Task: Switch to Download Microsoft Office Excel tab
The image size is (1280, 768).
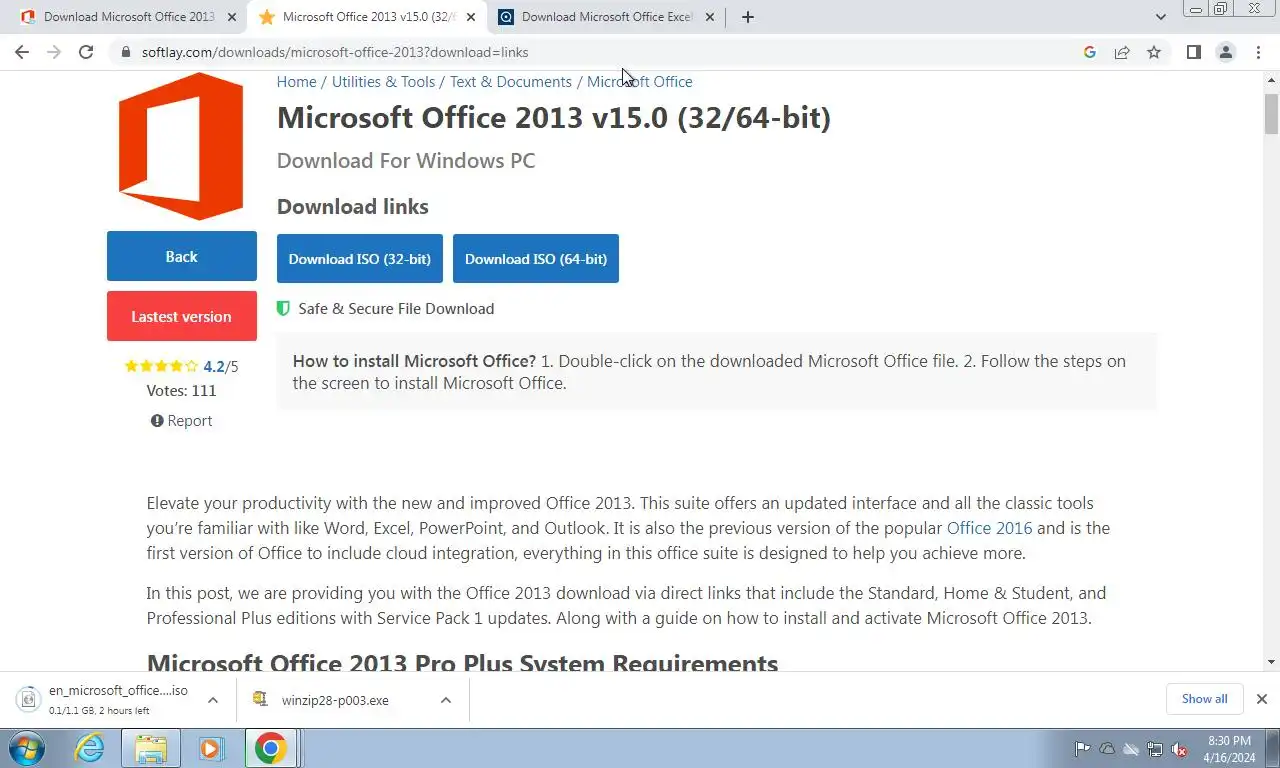Action: (x=606, y=17)
